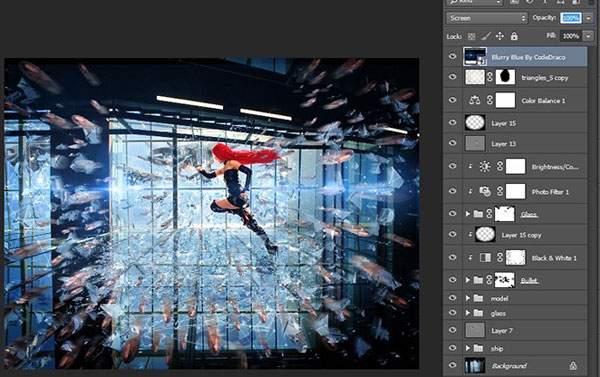Click the mask link icon on Black & White 1
The height and width of the screenshot is (377, 600).
pyautogui.click(x=500, y=258)
